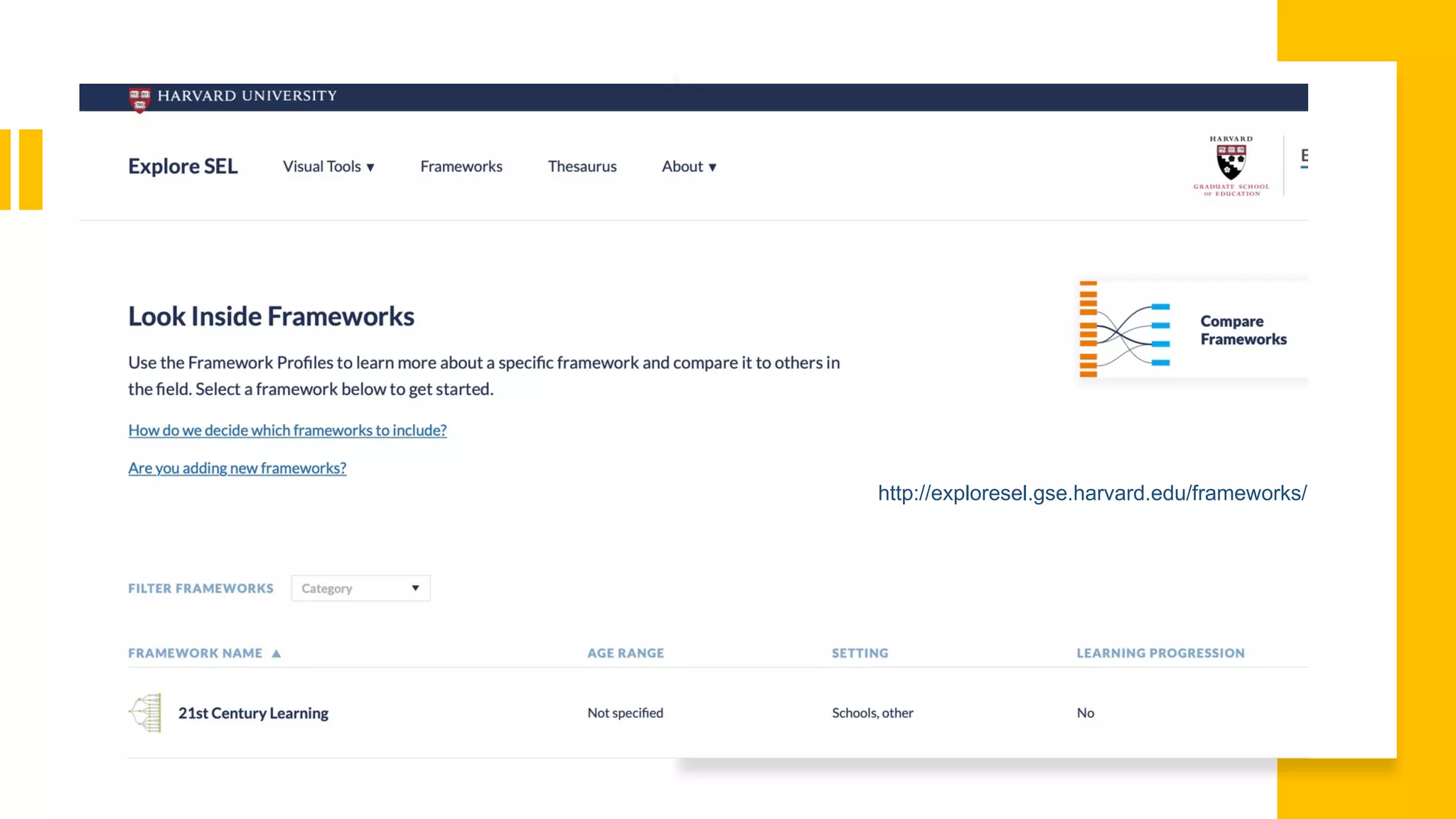Screen dimensions: 1456x819
Task: Click the 'No' learning progression cell
Action: pos(1085,712)
